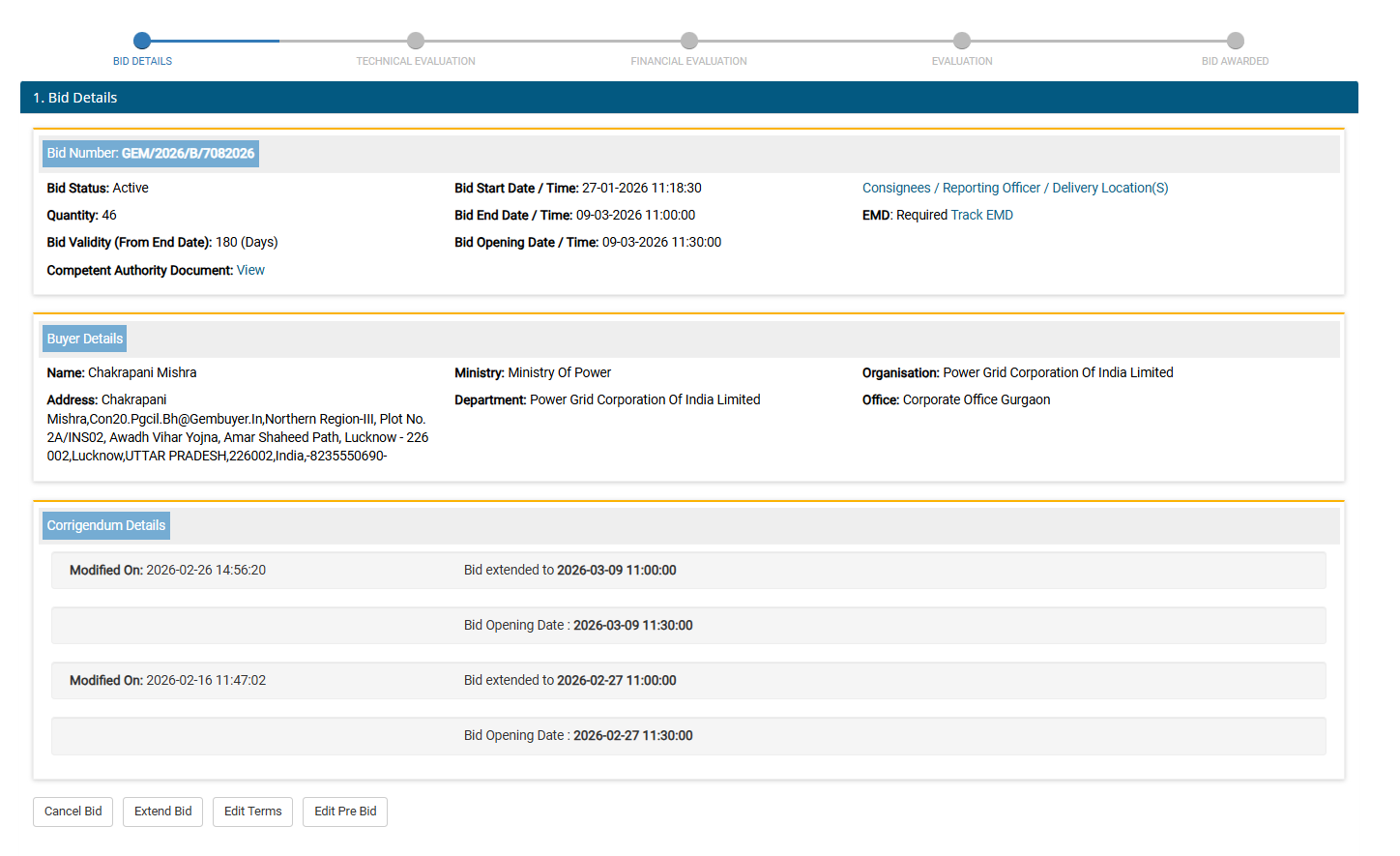The width and height of the screenshot is (1400, 856).
Task: Click the Financial Evaluation step circle
Action: coord(689,41)
